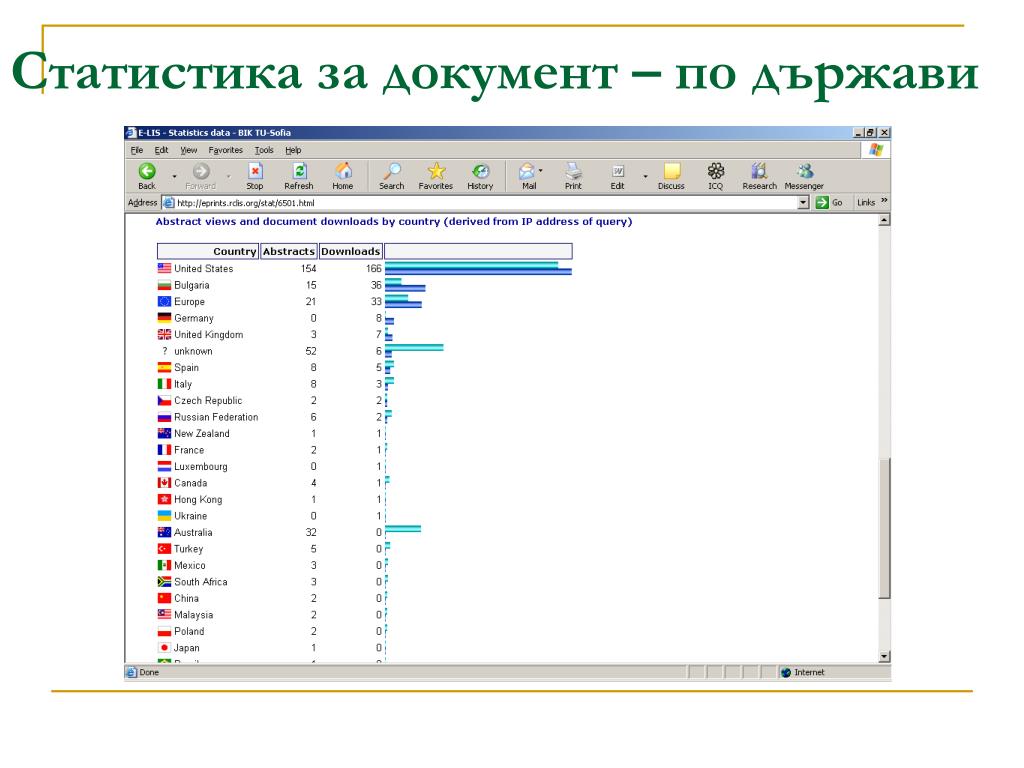Click the 154 abstracts value

308,268
